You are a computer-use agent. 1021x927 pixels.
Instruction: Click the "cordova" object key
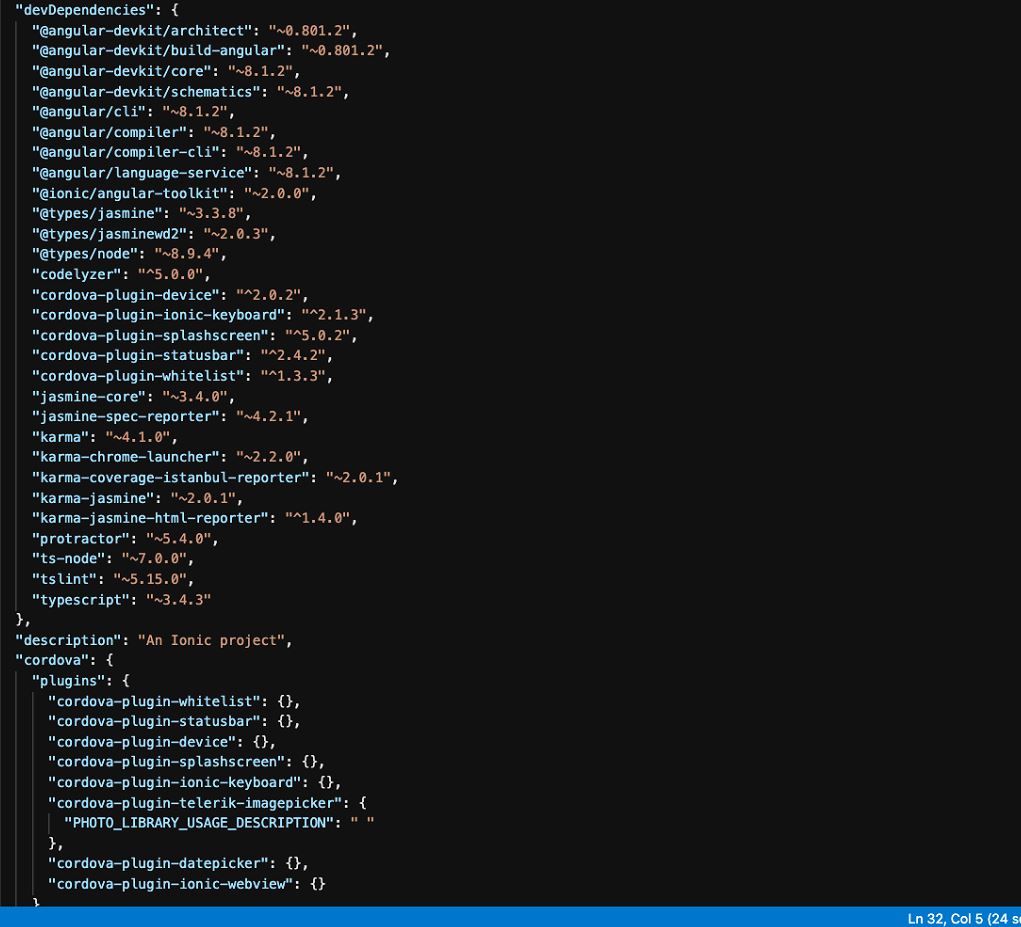coord(52,660)
